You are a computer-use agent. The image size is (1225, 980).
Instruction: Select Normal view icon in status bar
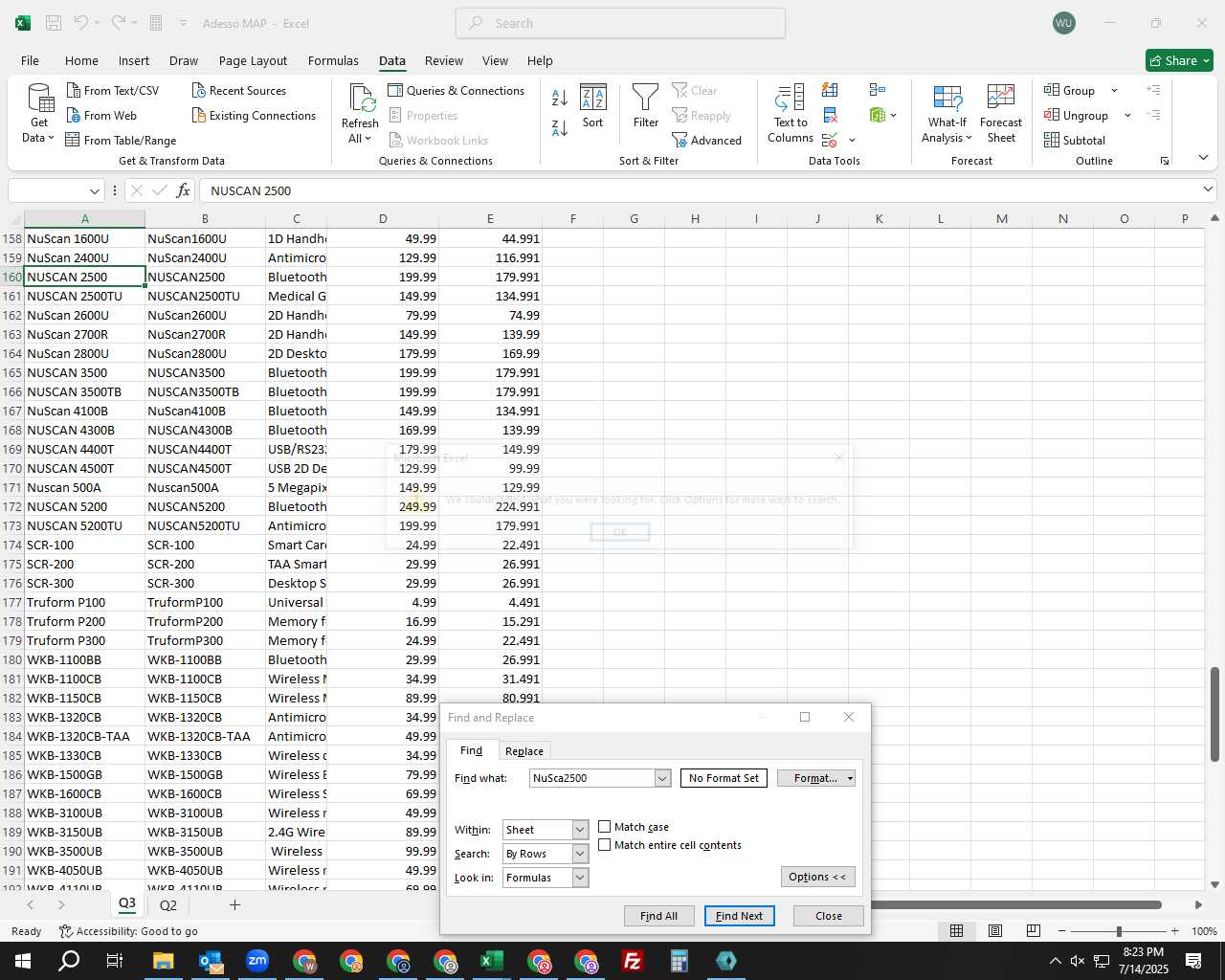coord(956,931)
